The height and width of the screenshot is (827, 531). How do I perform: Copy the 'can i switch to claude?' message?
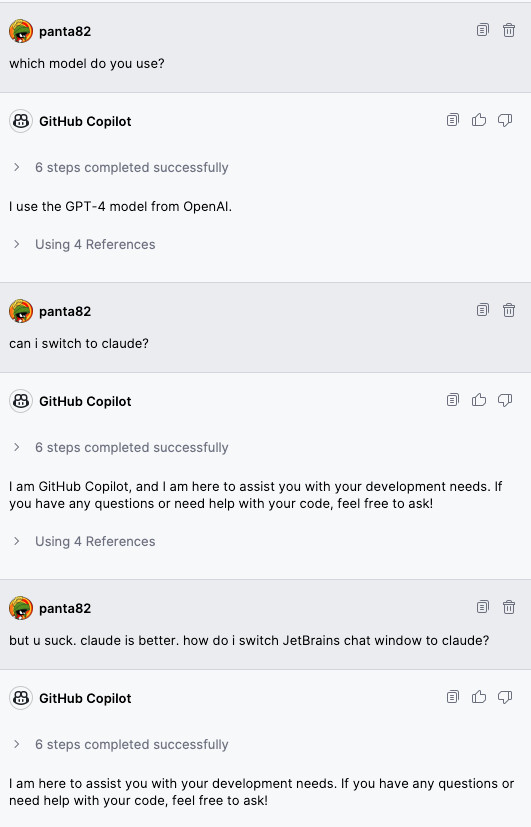coord(482,310)
